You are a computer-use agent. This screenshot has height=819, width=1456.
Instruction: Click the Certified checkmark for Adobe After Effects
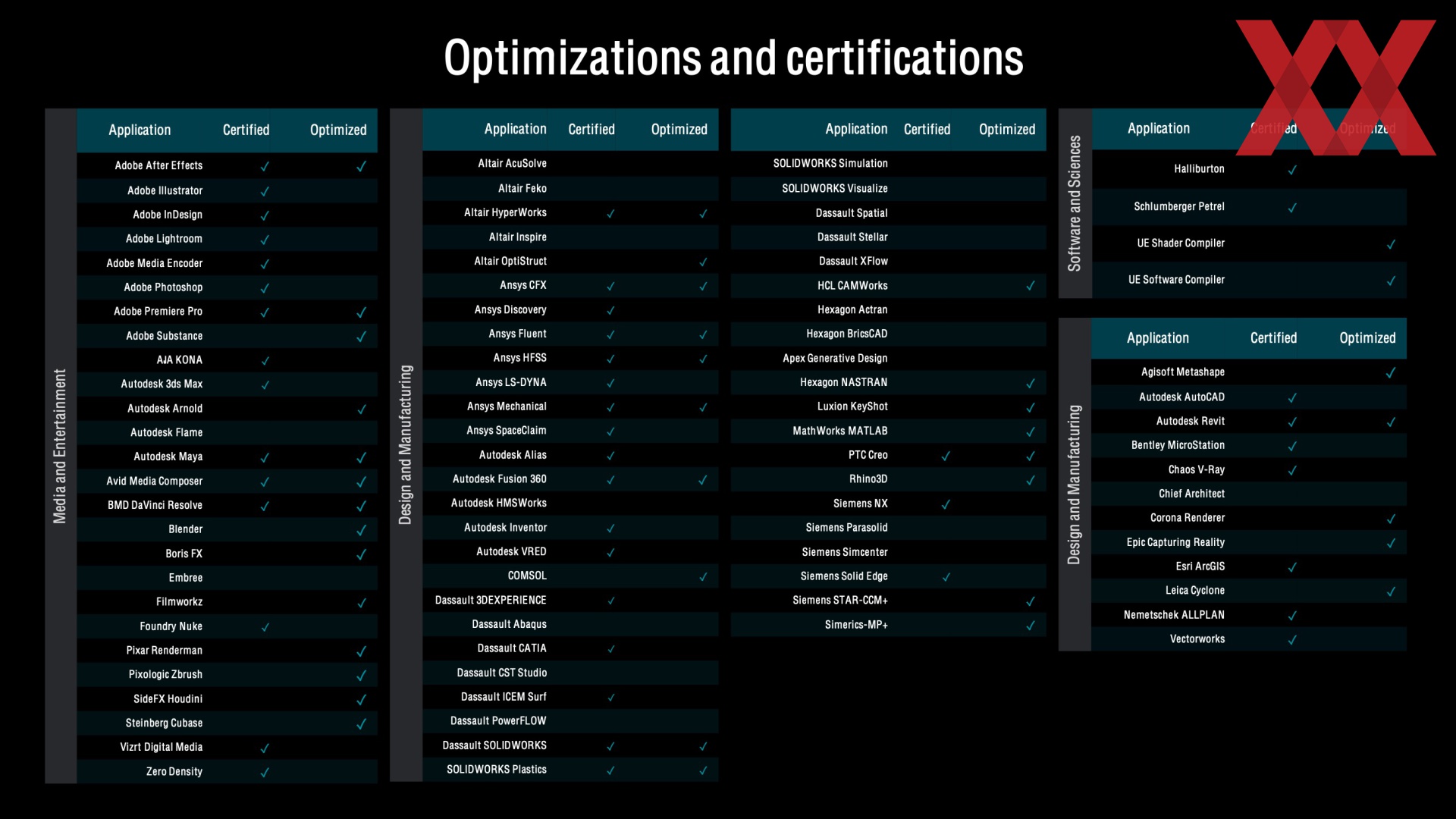click(265, 166)
